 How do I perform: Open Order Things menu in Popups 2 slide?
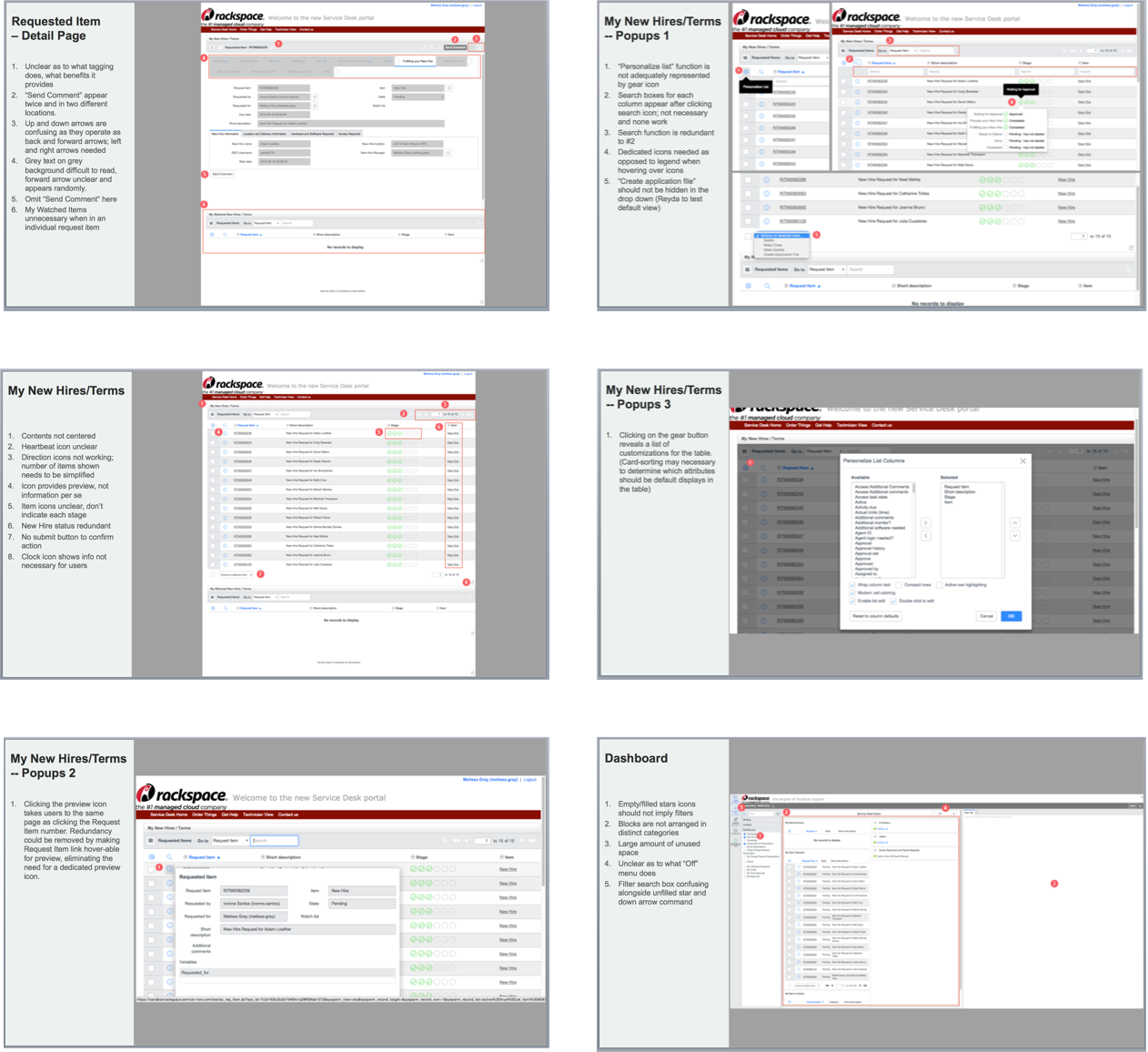(x=204, y=814)
